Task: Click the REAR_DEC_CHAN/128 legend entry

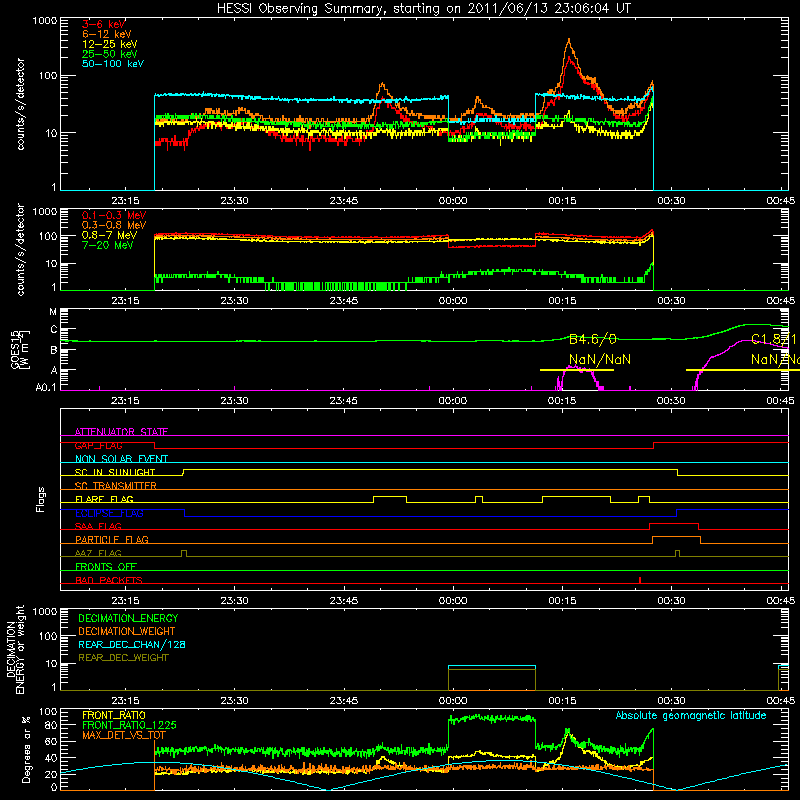Action: click(132, 644)
